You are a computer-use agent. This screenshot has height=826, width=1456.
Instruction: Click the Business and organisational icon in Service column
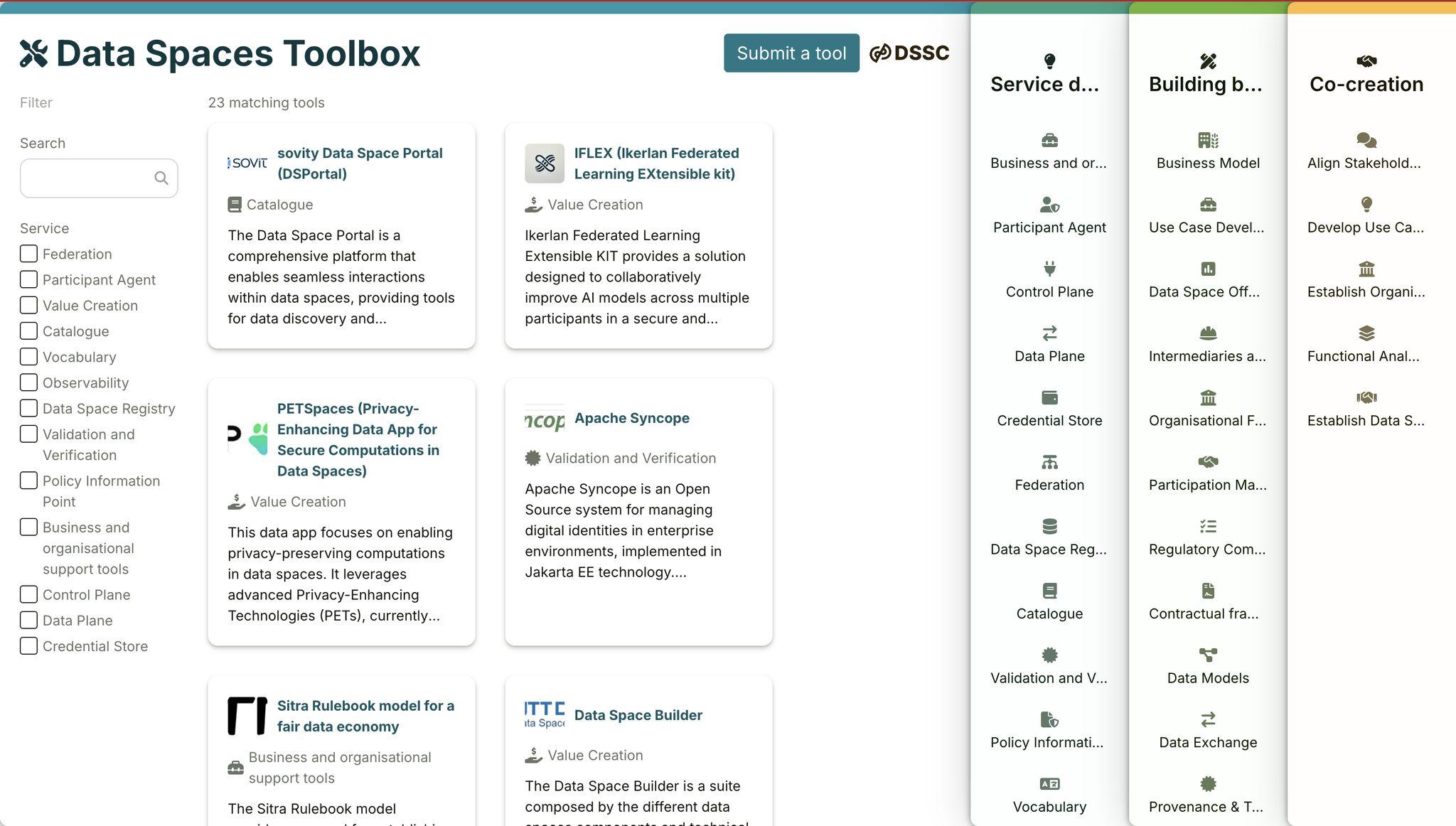tap(1049, 140)
